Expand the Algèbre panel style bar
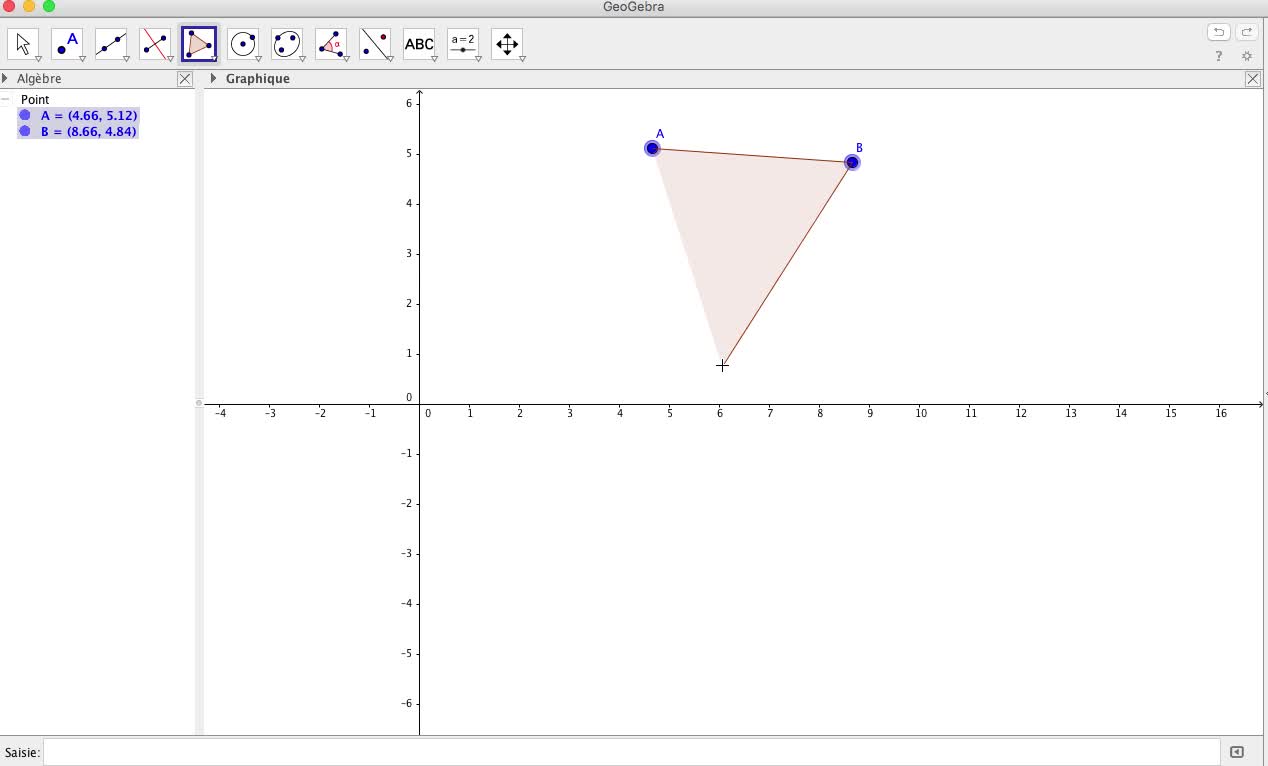Viewport: 1268px width, 766px height. coord(5,79)
